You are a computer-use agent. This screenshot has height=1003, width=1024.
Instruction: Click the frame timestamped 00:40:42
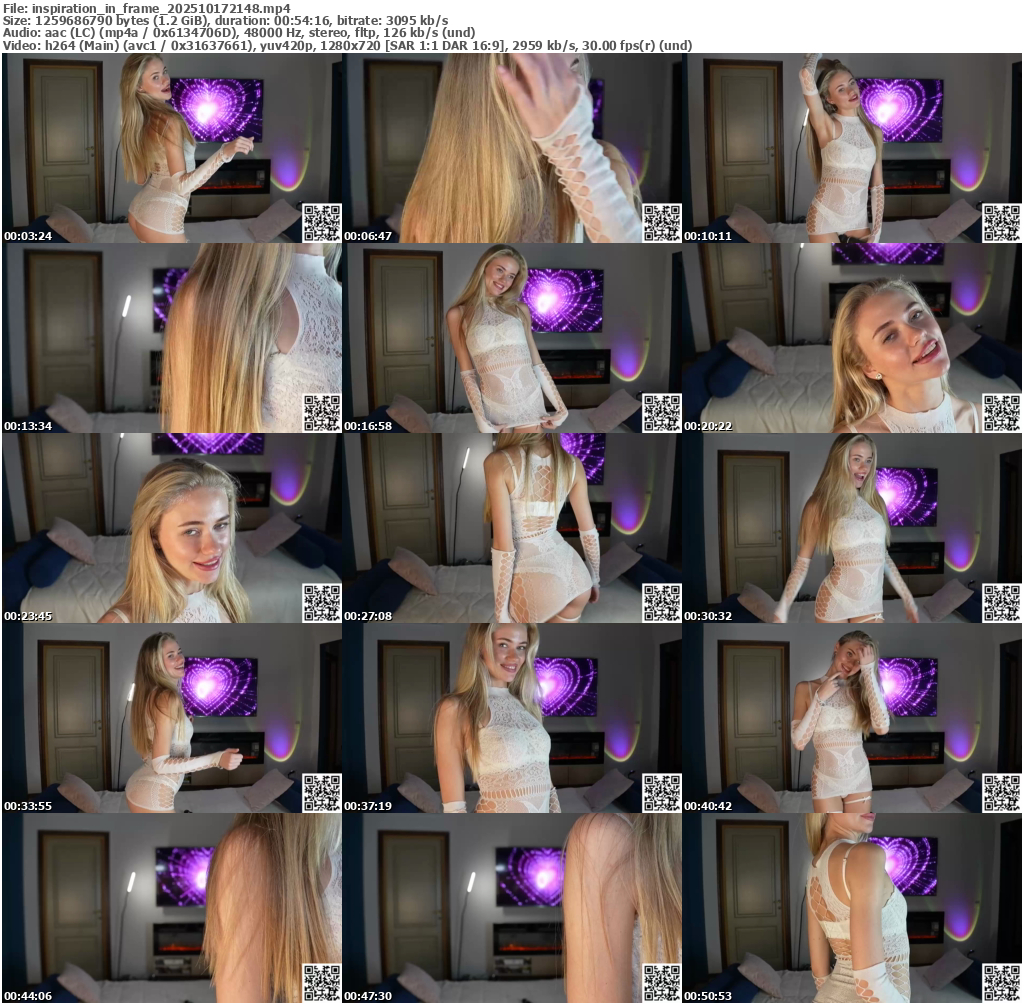(852, 718)
